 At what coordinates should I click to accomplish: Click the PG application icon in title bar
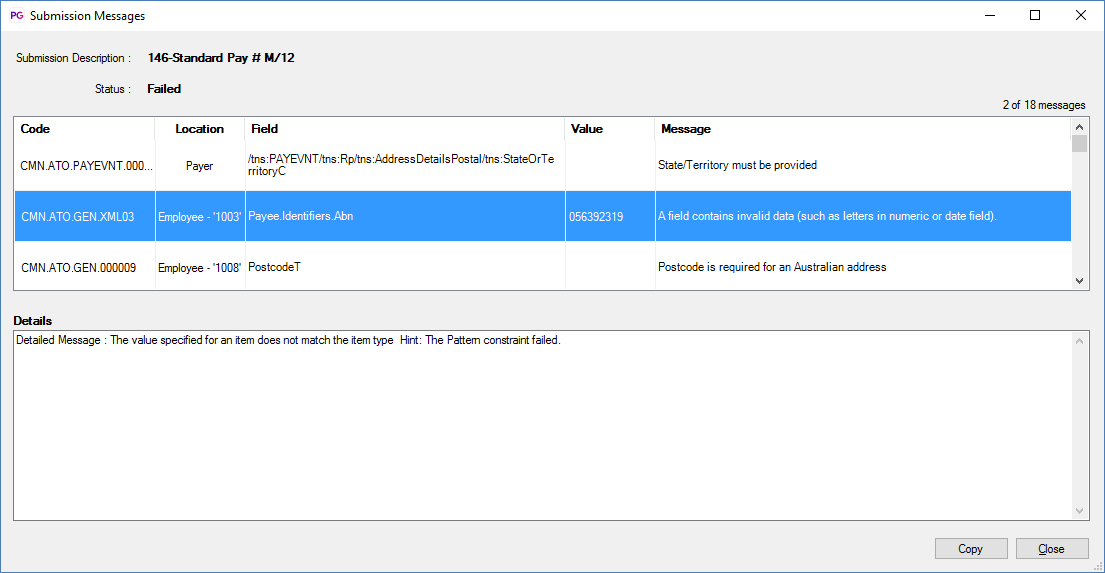[16, 16]
